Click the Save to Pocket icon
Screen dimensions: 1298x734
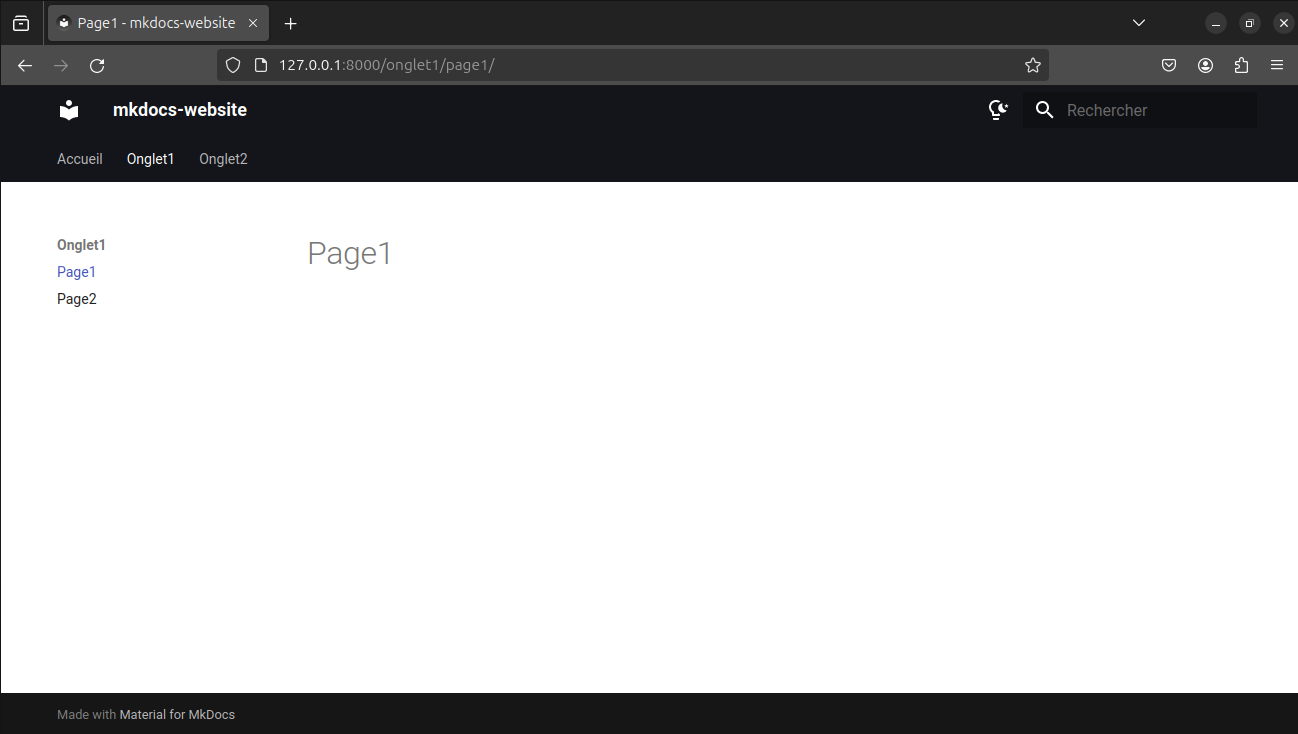pyautogui.click(x=1169, y=65)
